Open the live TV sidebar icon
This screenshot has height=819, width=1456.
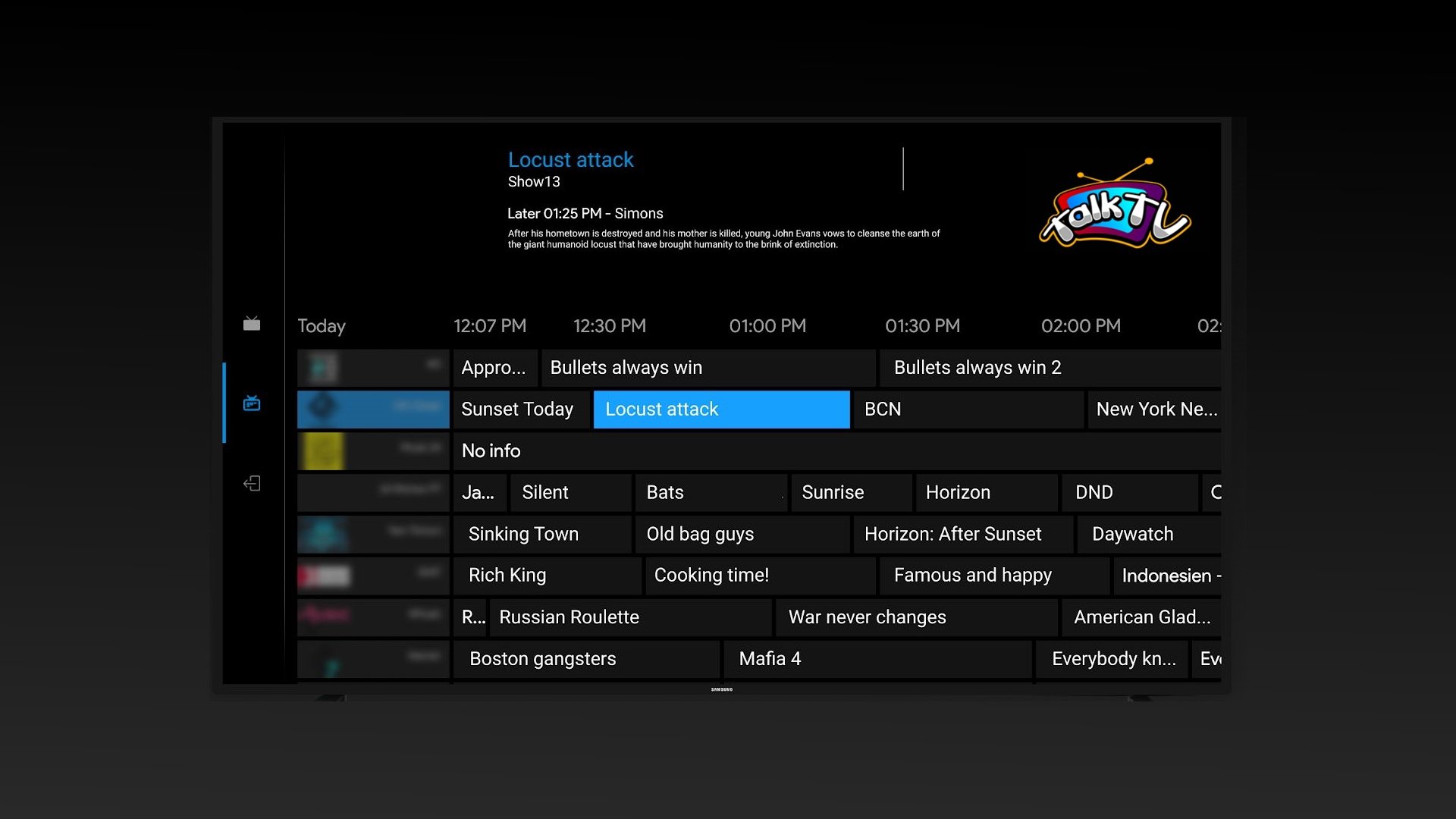(x=252, y=324)
